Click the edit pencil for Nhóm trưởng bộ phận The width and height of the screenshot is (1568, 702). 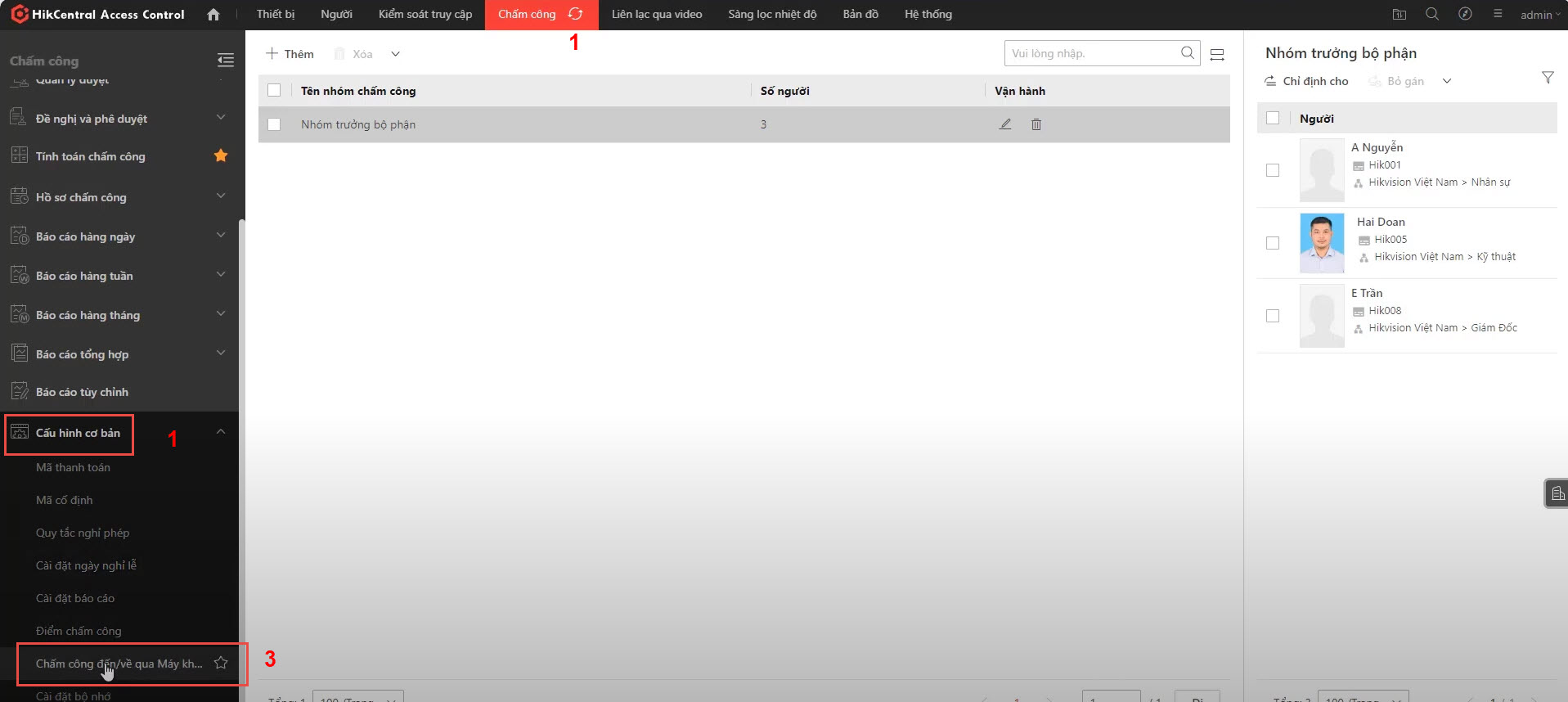[1005, 124]
